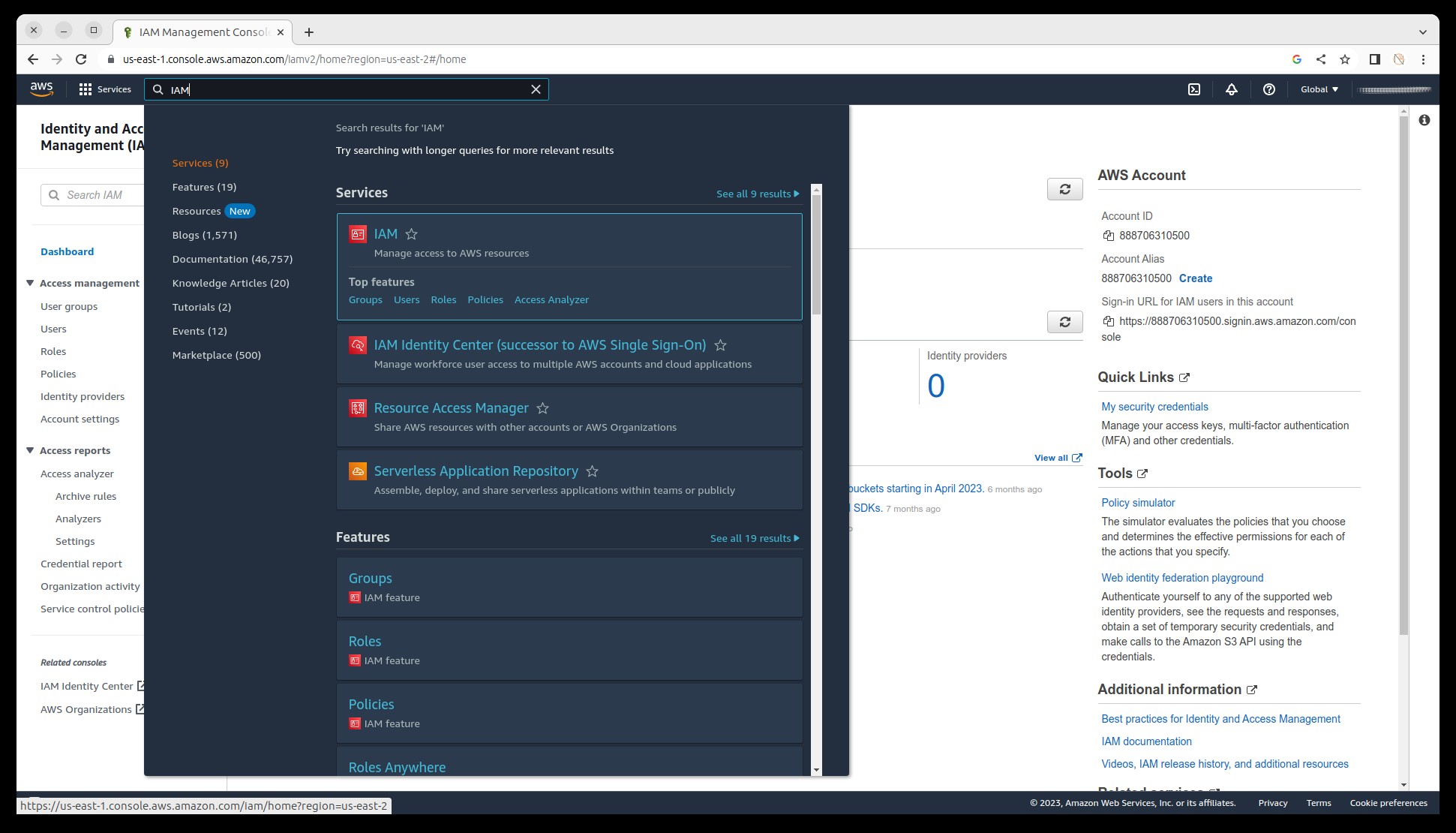Open Credential report in the sidebar
The width and height of the screenshot is (1456, 833).
point(81,564)
